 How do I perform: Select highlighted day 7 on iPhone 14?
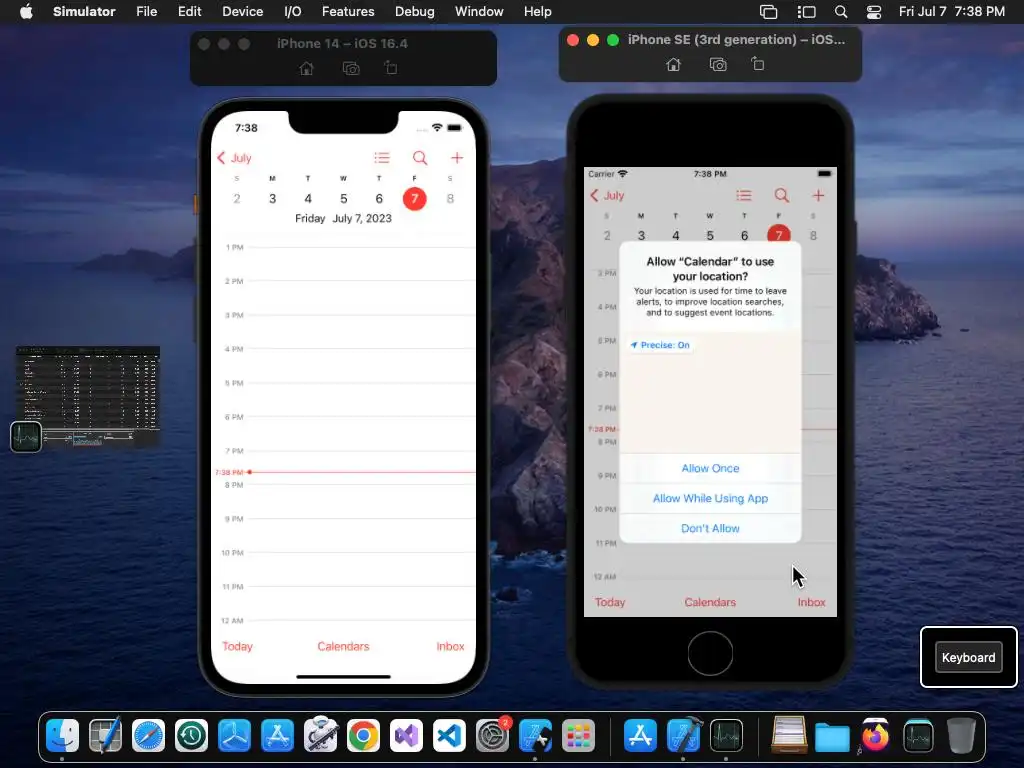(x=415, y=199)
